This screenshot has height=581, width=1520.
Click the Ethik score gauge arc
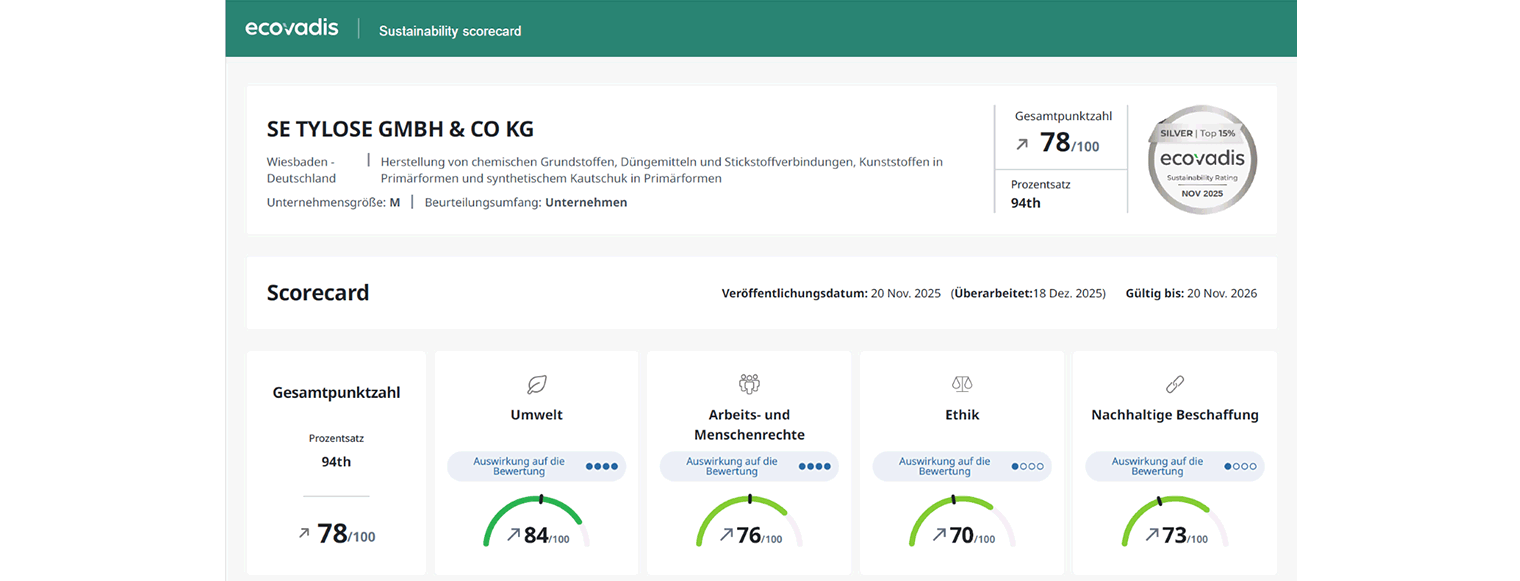961,520
